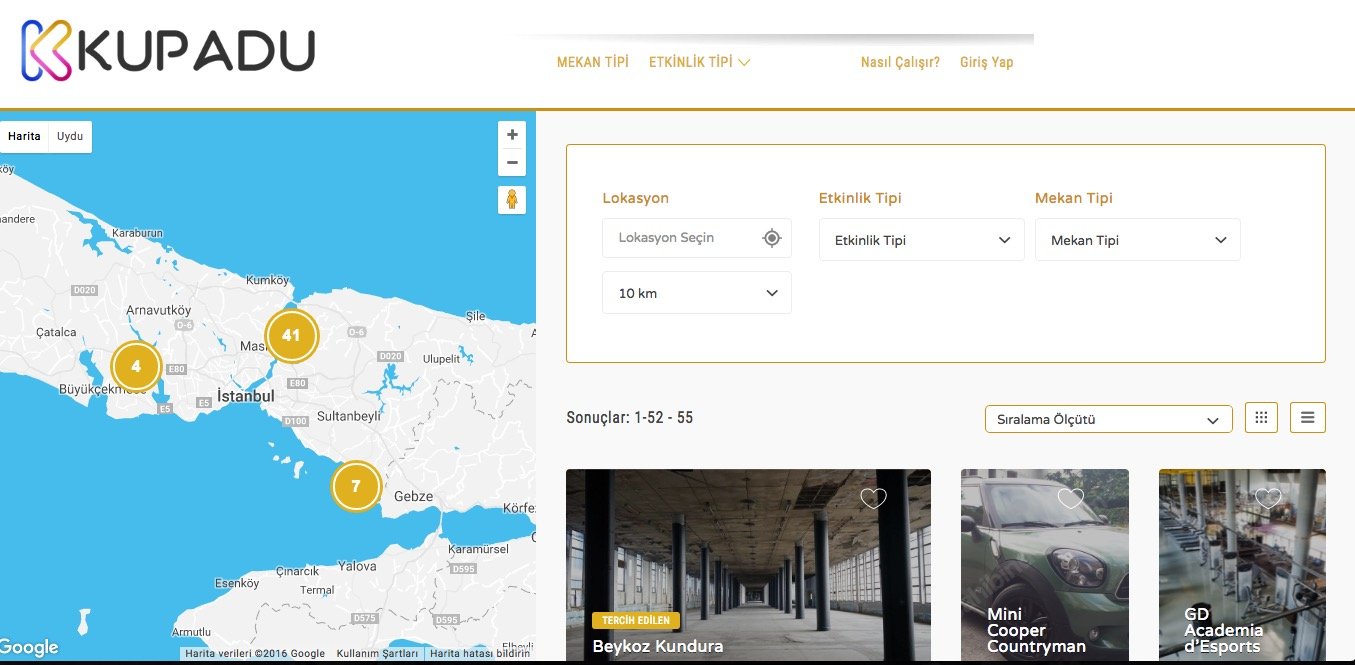The height and width of the screenshot is (665, 1355).
Task: Select the Street View pegman icon
Action: (512, 200)
